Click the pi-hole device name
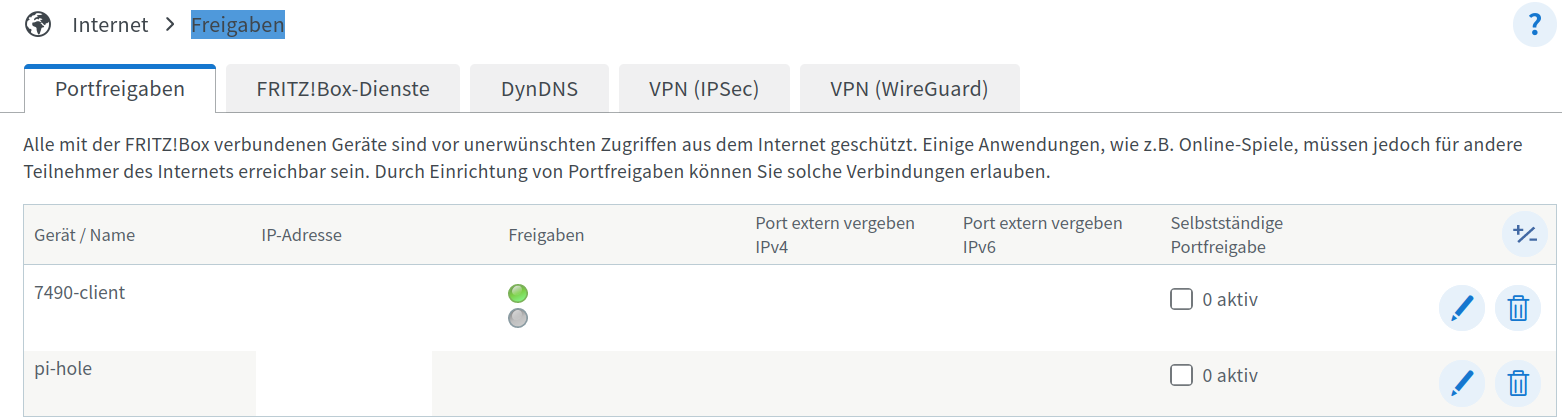 (63, 368)
